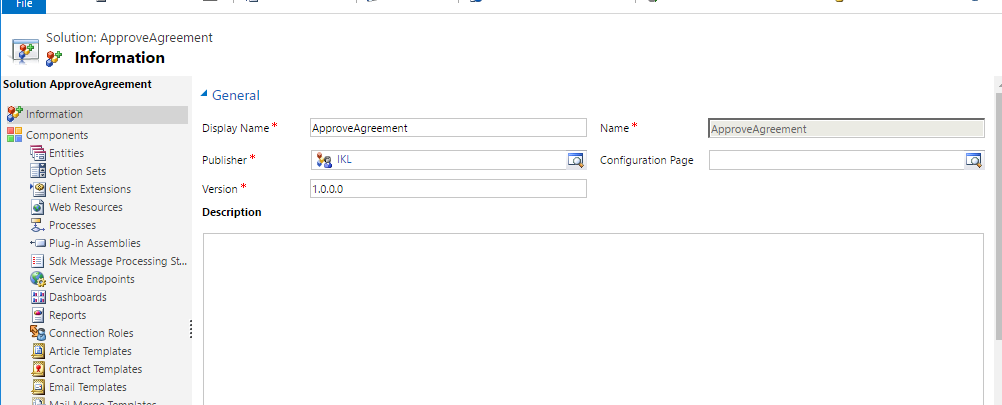Collapse the General section
The width and height of the screenshot is (1002, 405).
click(x=205, y=94)
